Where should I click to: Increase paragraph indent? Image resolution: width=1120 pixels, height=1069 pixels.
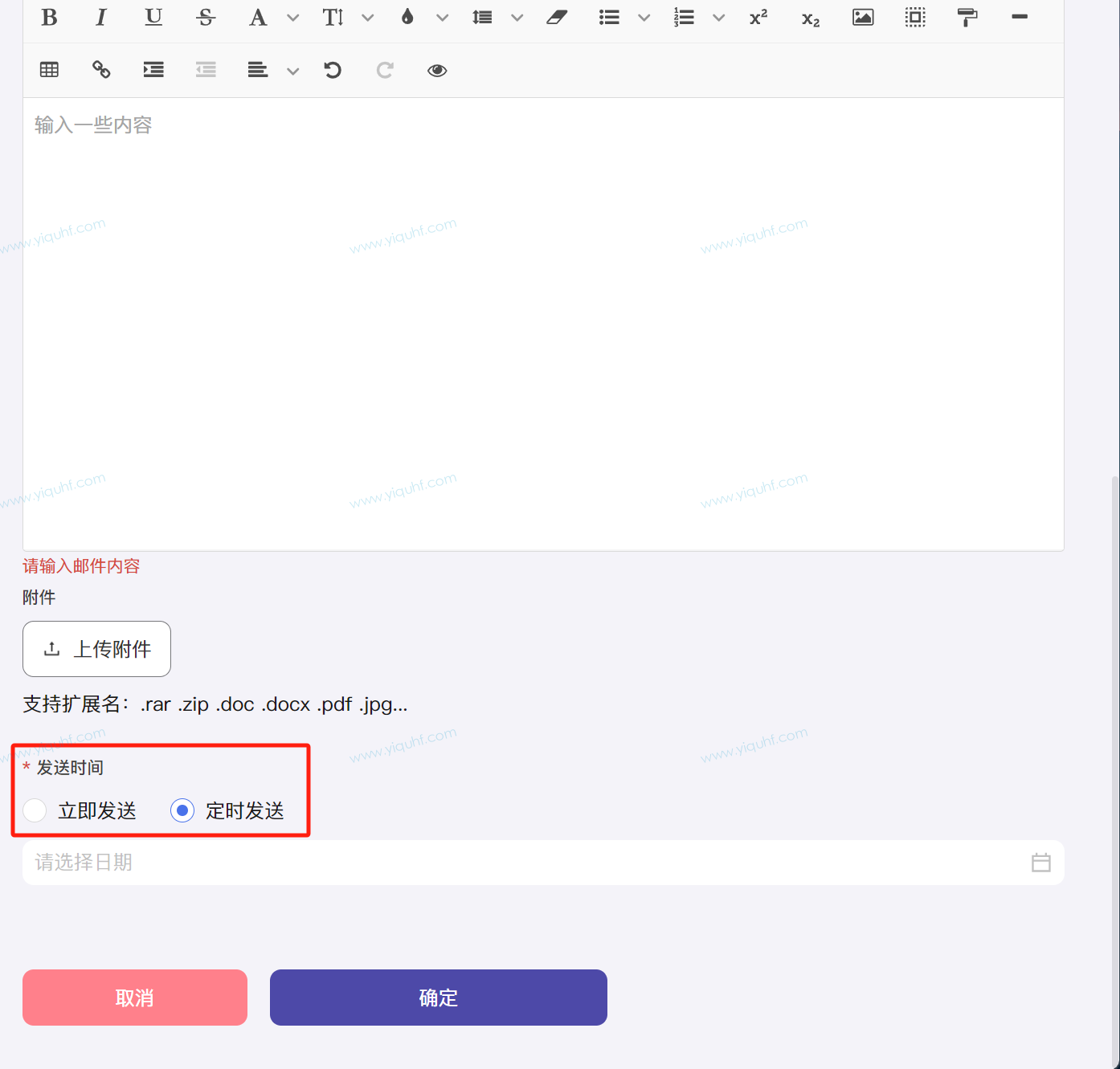153,70
